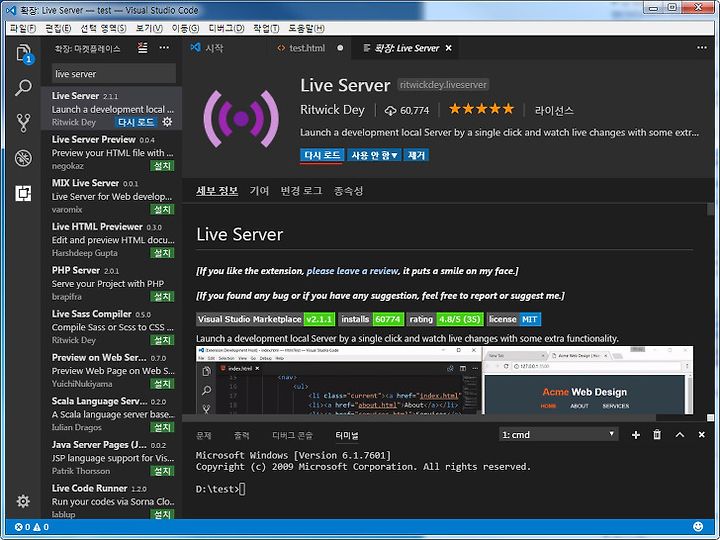Click the Live Server purple logo

coord(242,119)
